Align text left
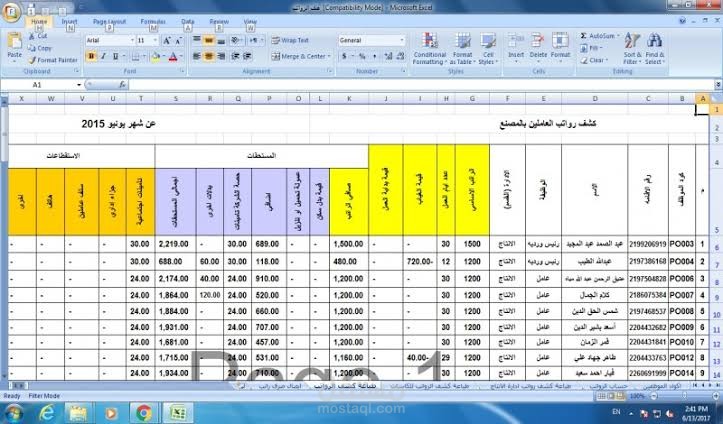723x424 pixels. (197, 56)
